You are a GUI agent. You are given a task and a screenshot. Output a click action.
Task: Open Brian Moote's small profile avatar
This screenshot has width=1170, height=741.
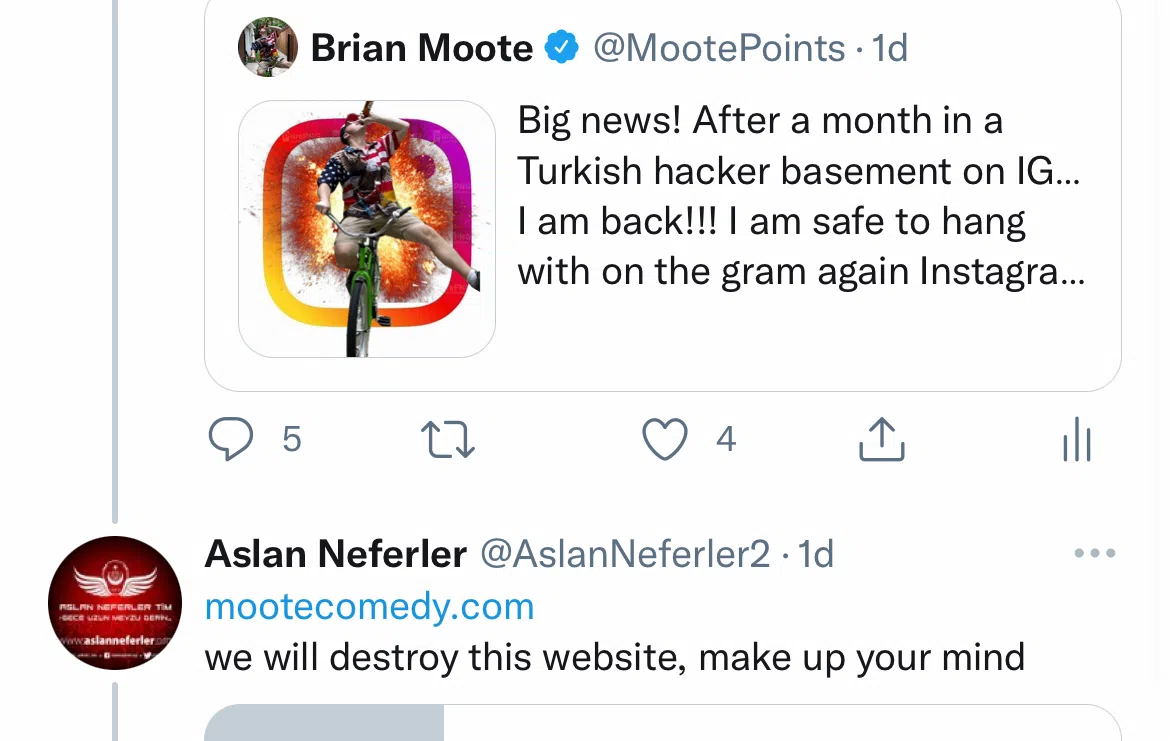click(268, 47)
